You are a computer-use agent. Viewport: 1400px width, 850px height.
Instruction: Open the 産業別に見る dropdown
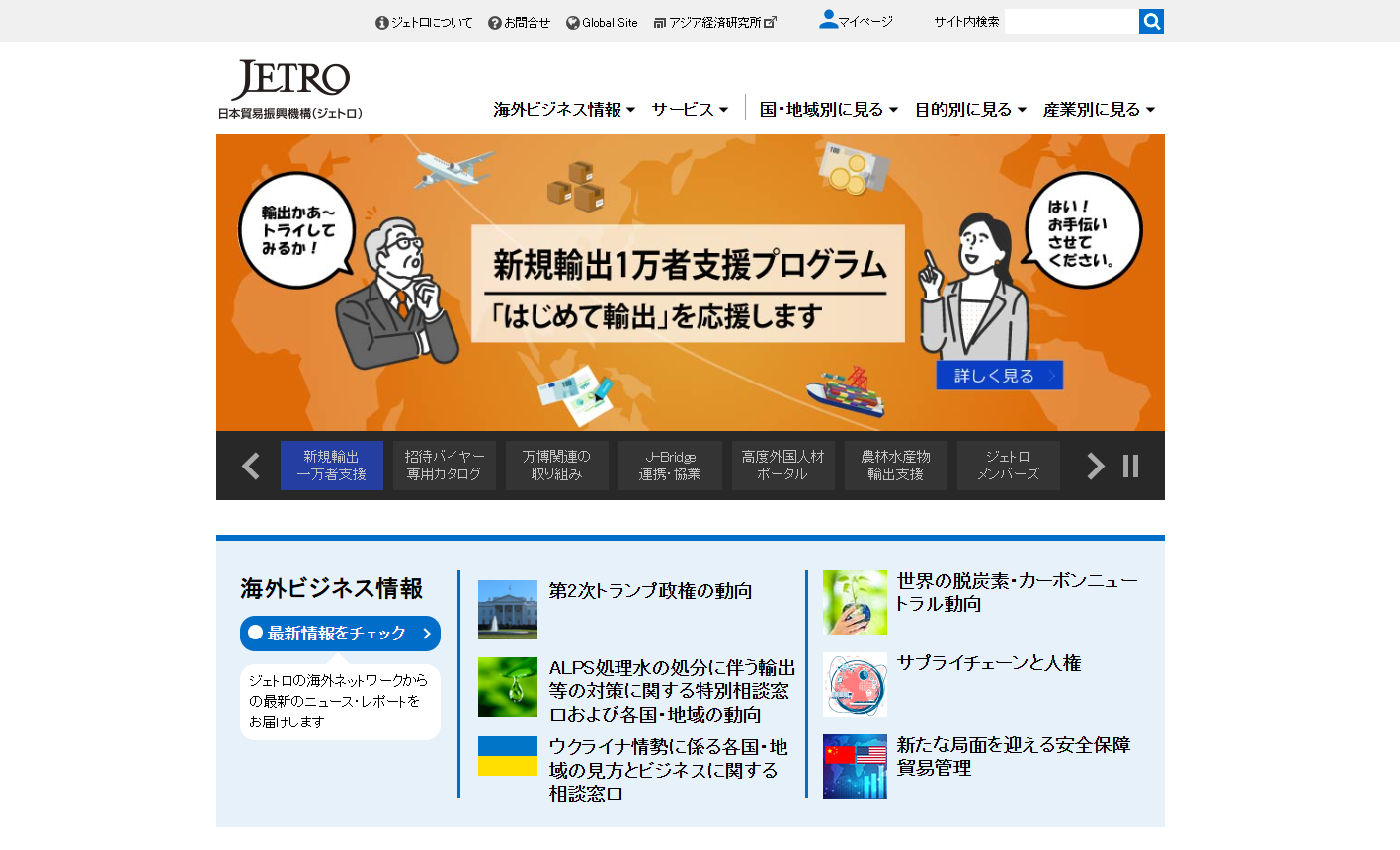click(x=1097, y=110)
